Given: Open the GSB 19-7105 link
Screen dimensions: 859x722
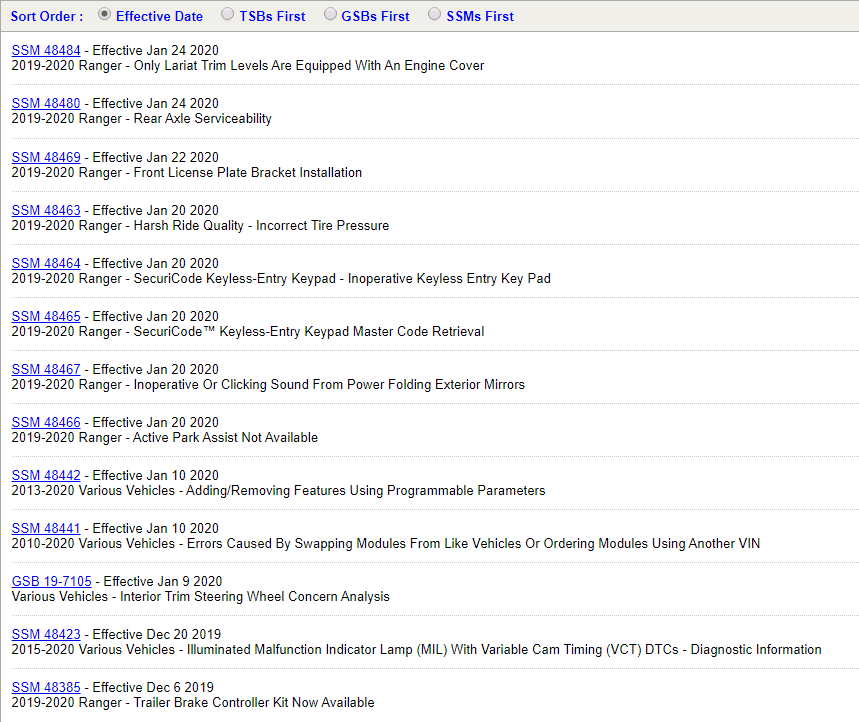Looking at the screenshot, I should pos(51,582).
